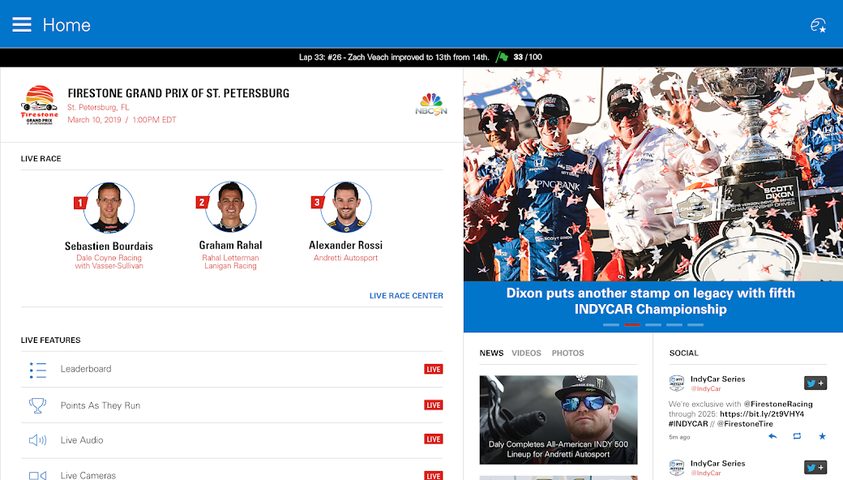843x480 pixels.
Task: Click first IndyCar Series avatar in Social
Action: coord(676,383)
